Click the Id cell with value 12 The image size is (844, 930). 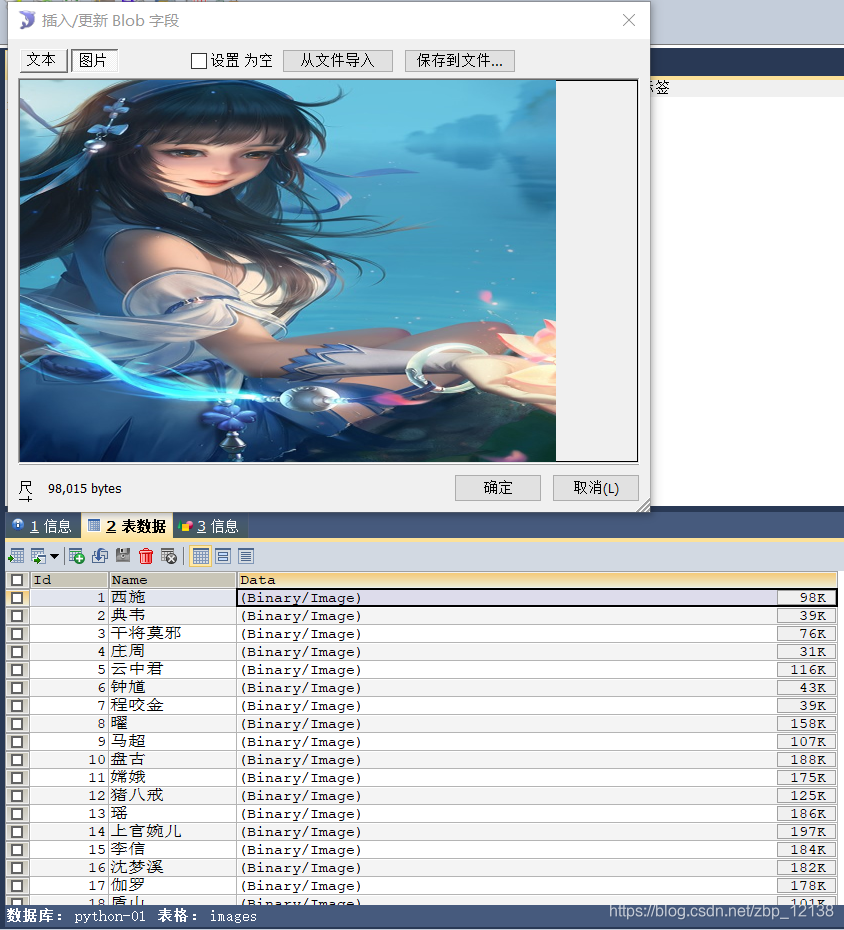pos(69,795)
